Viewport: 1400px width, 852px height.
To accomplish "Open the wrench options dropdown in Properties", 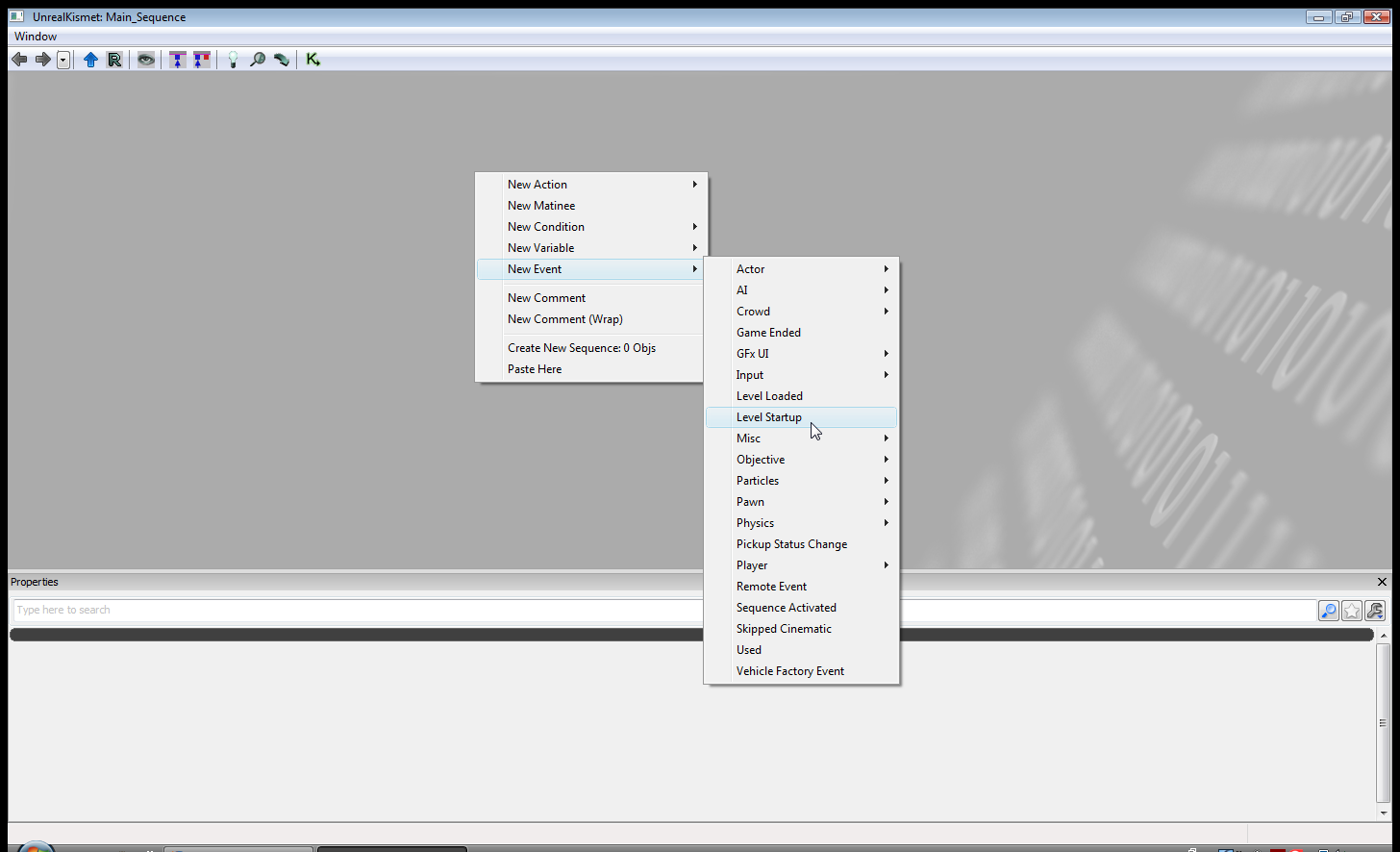I will (x=1375, y=611).
